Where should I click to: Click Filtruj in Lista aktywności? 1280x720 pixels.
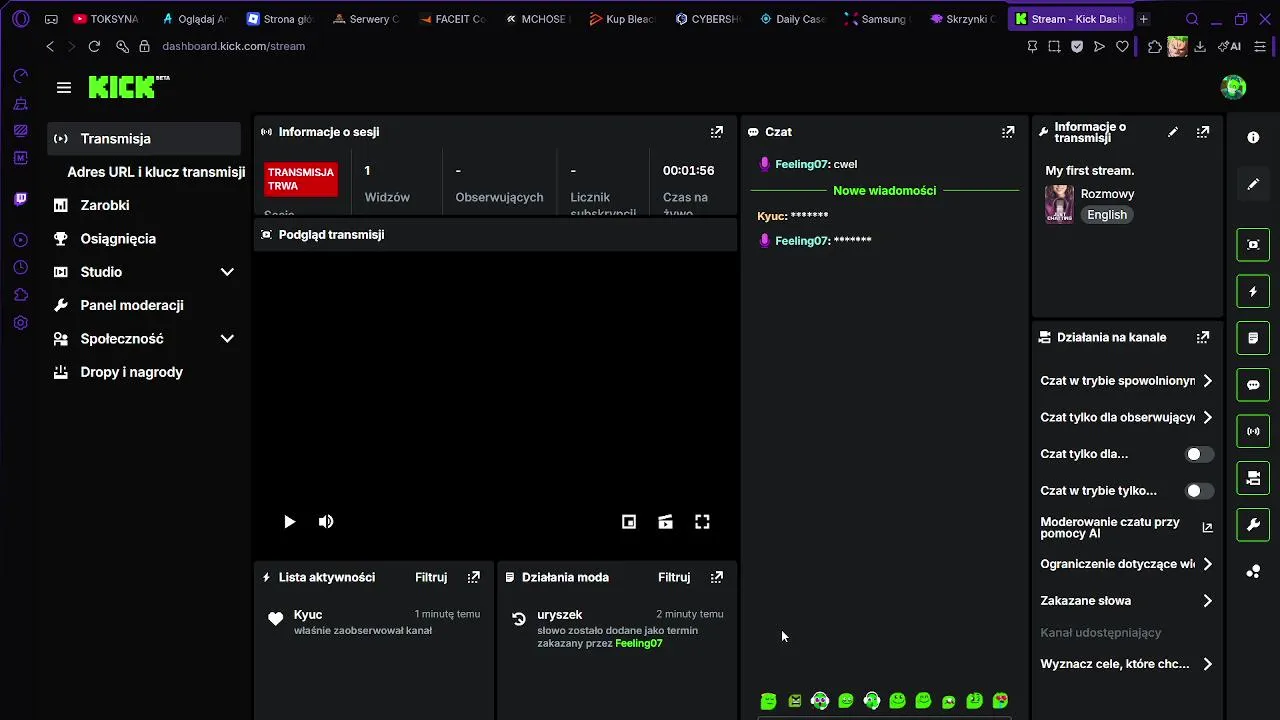pyautogui.click(x=431, y=577)
